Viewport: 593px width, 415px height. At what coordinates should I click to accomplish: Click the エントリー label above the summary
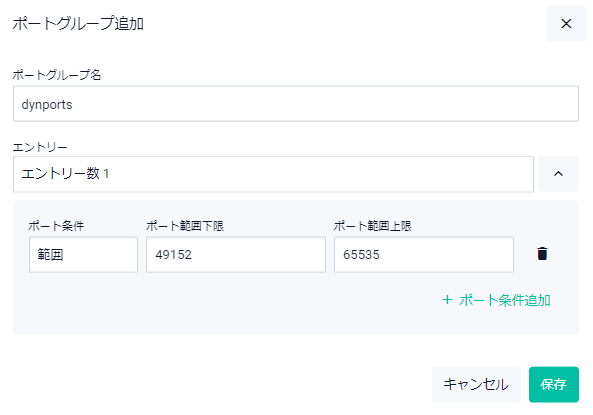[40, 147]
